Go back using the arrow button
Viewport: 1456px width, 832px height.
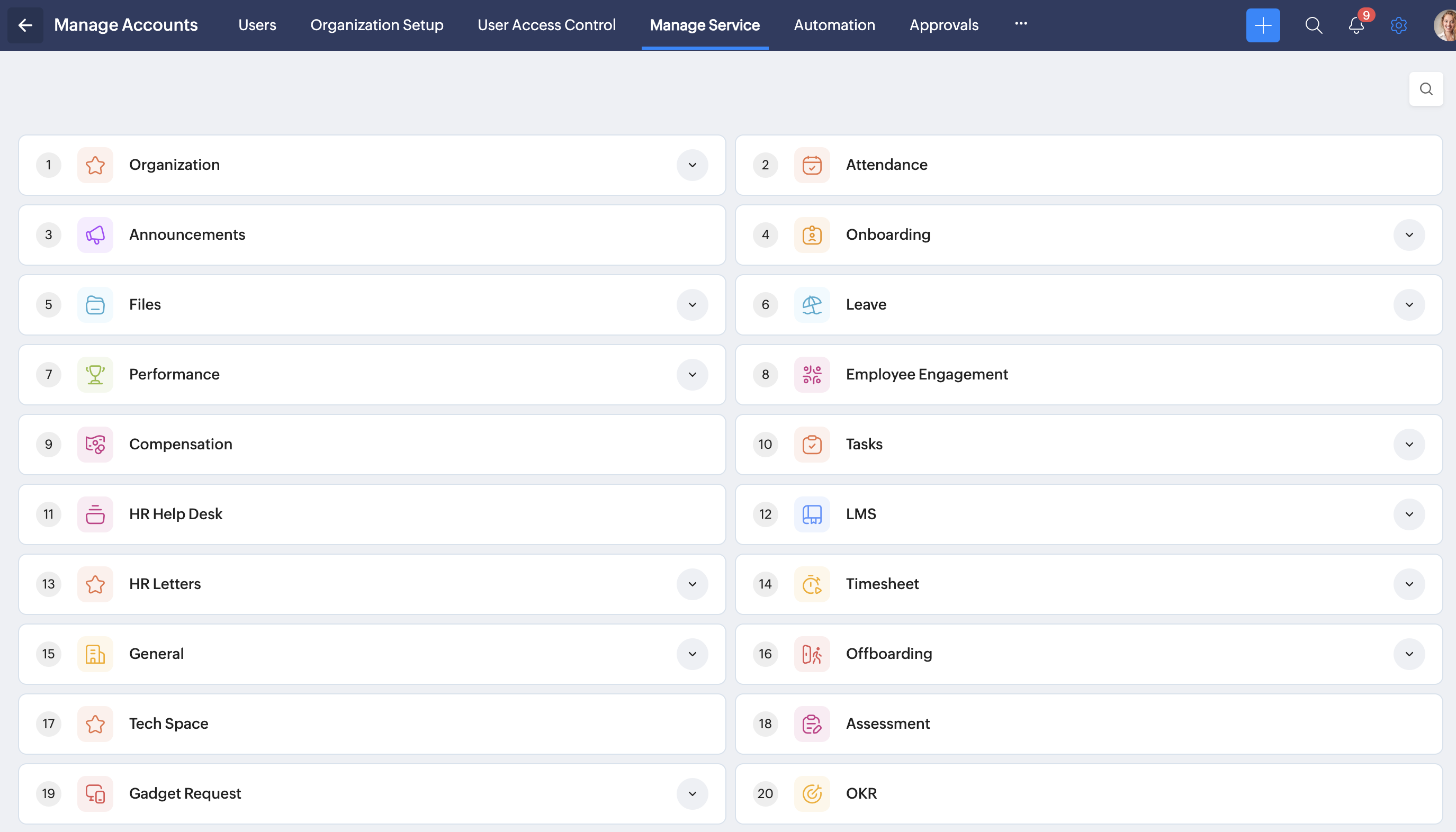(x=25, y=25)
